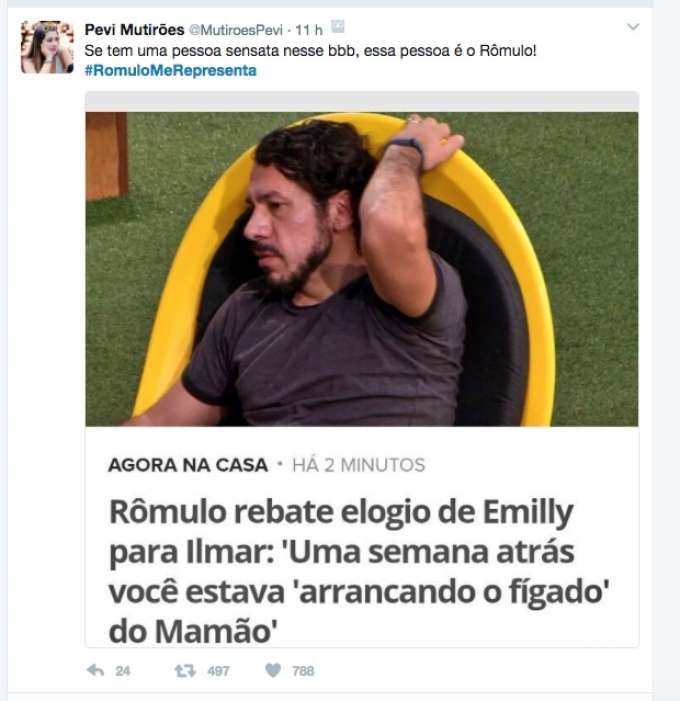This screenshot has height=701, width=680.
Task: Click the small media icon beside 11 h
Action: point(338,27)
